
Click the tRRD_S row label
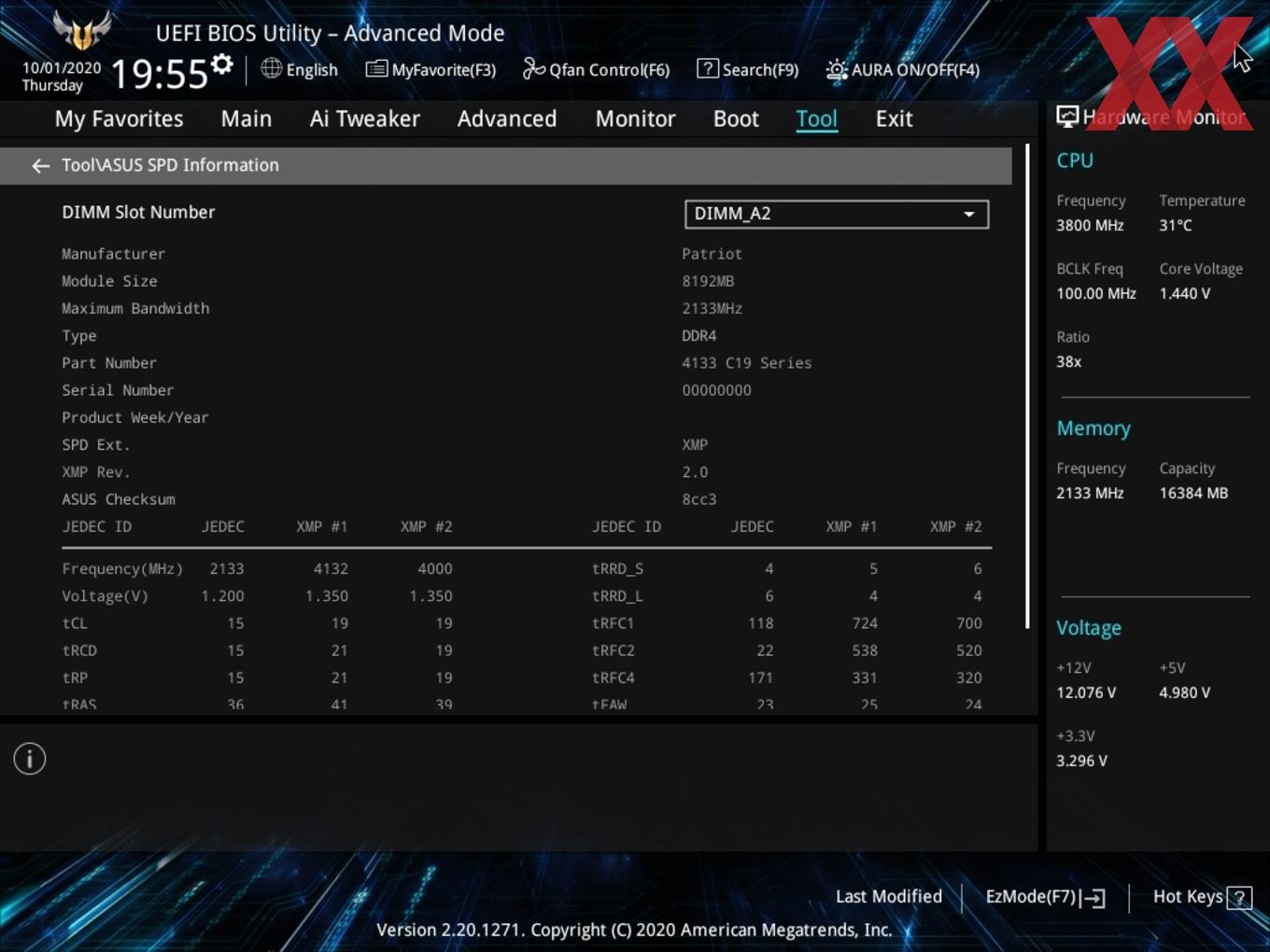(x=617, y=568)
